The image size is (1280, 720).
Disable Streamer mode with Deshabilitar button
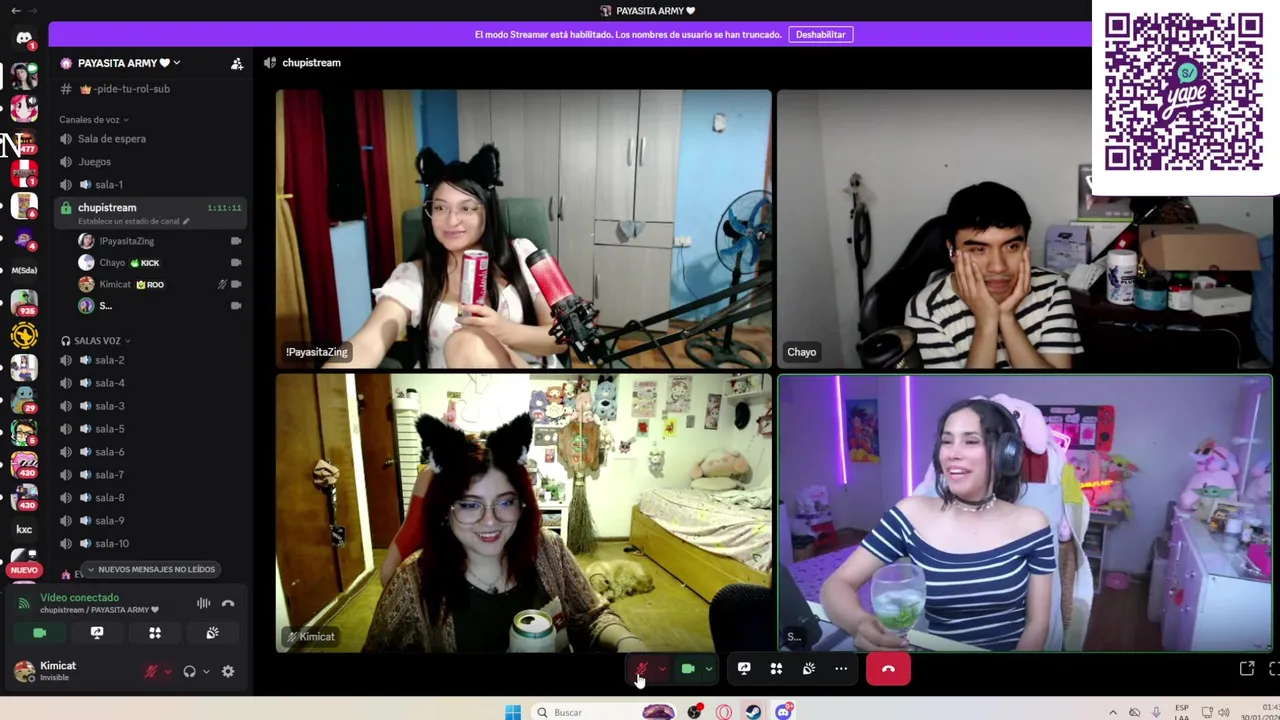click(820, 34)
